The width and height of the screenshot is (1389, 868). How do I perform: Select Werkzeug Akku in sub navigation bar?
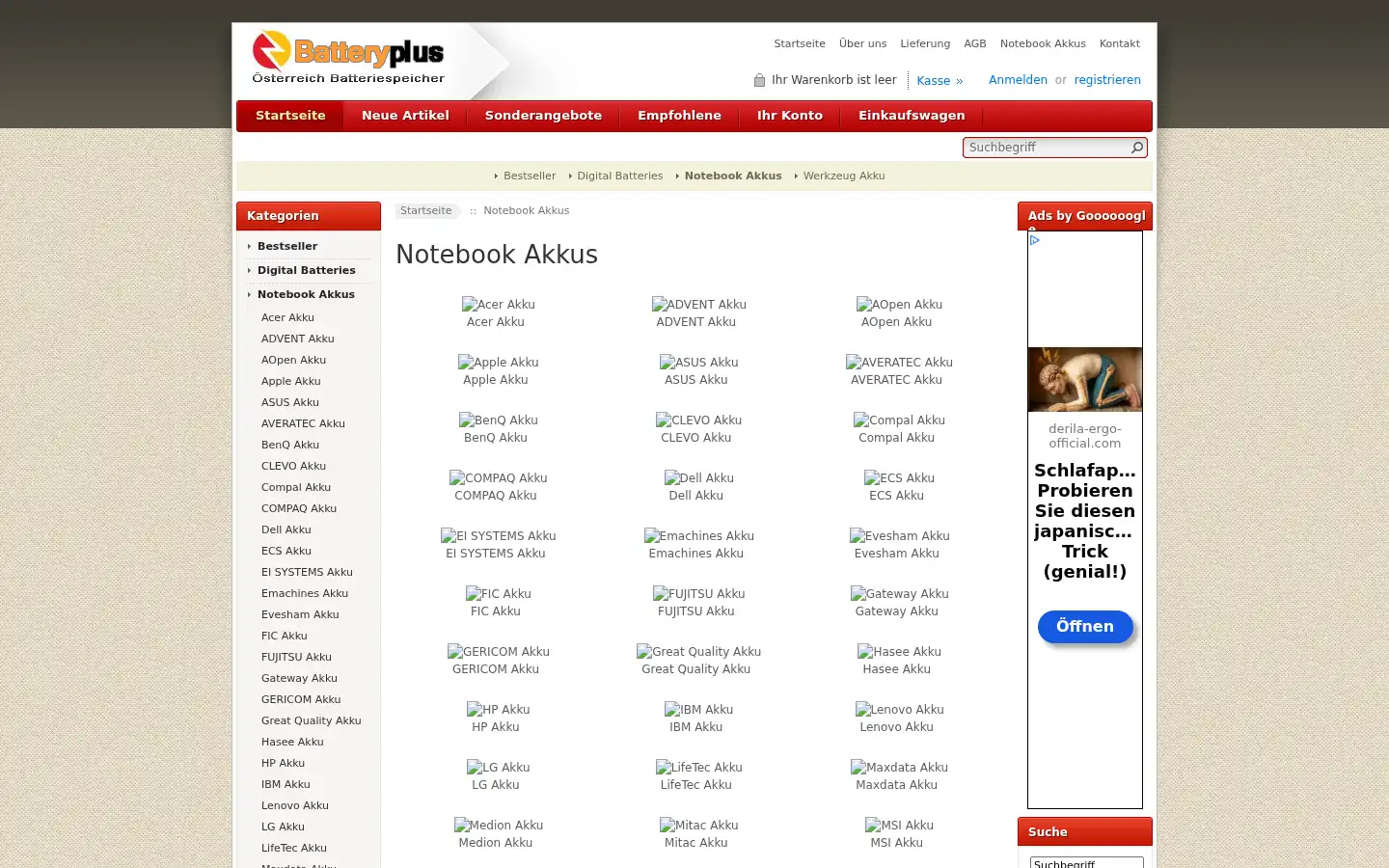coord(844,176)
